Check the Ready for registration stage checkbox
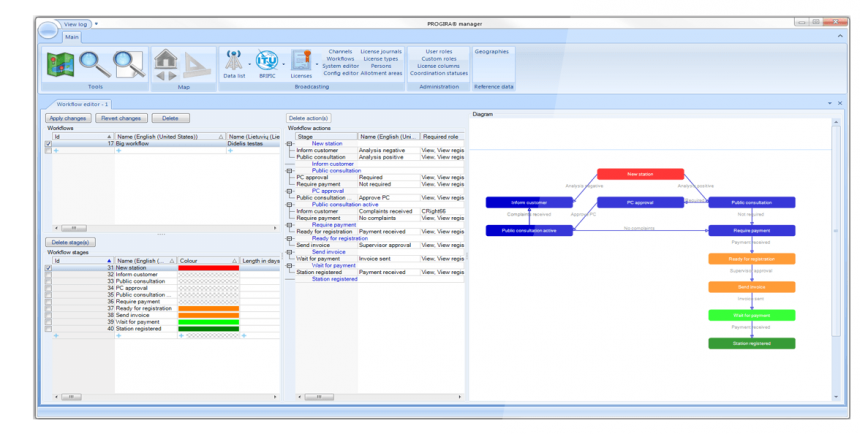 [x=49, y=308]
